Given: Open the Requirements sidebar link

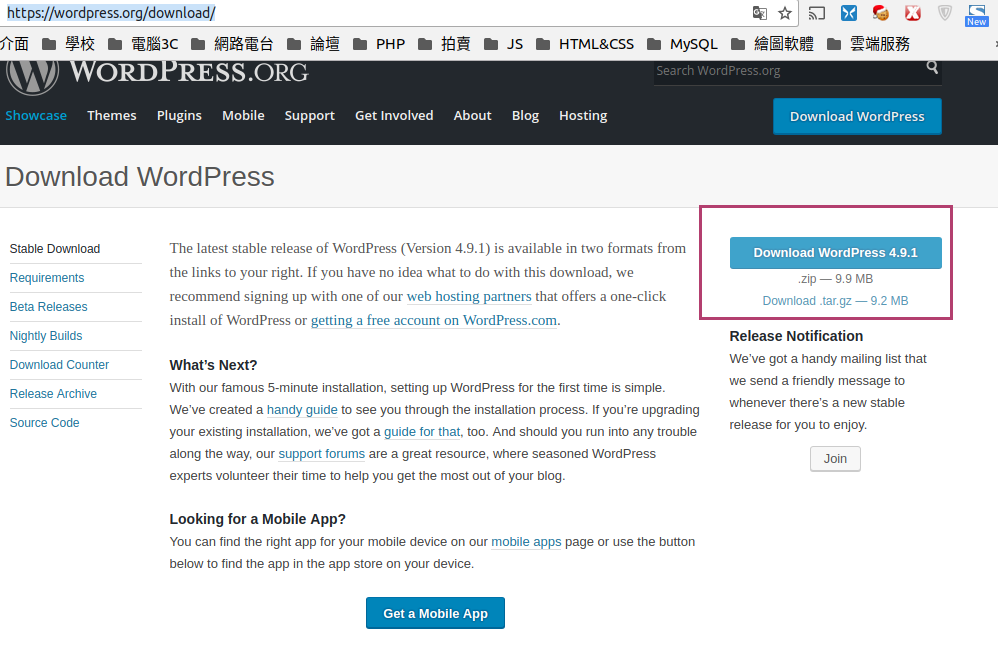Looking at the screenshot, I should click(x=47, y=278).
